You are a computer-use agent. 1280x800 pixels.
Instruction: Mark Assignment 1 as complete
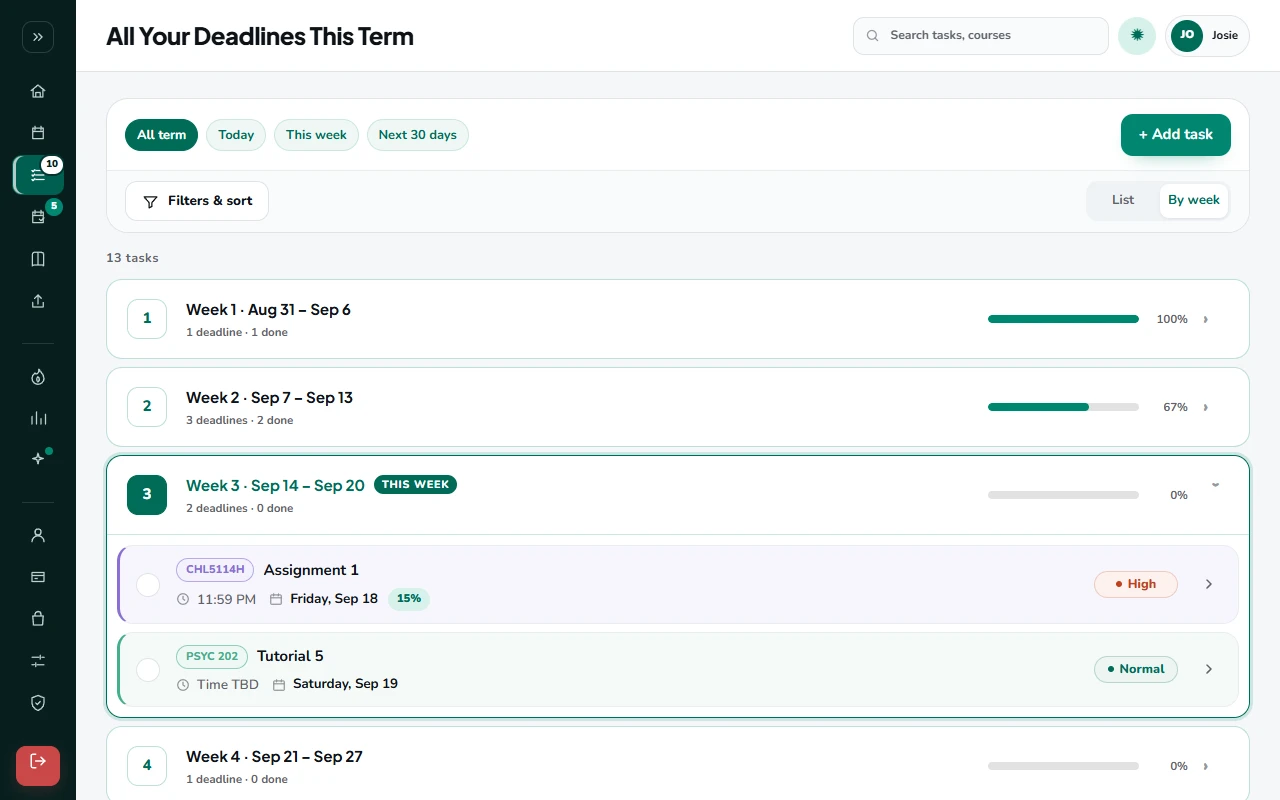(x=148, y=585)
